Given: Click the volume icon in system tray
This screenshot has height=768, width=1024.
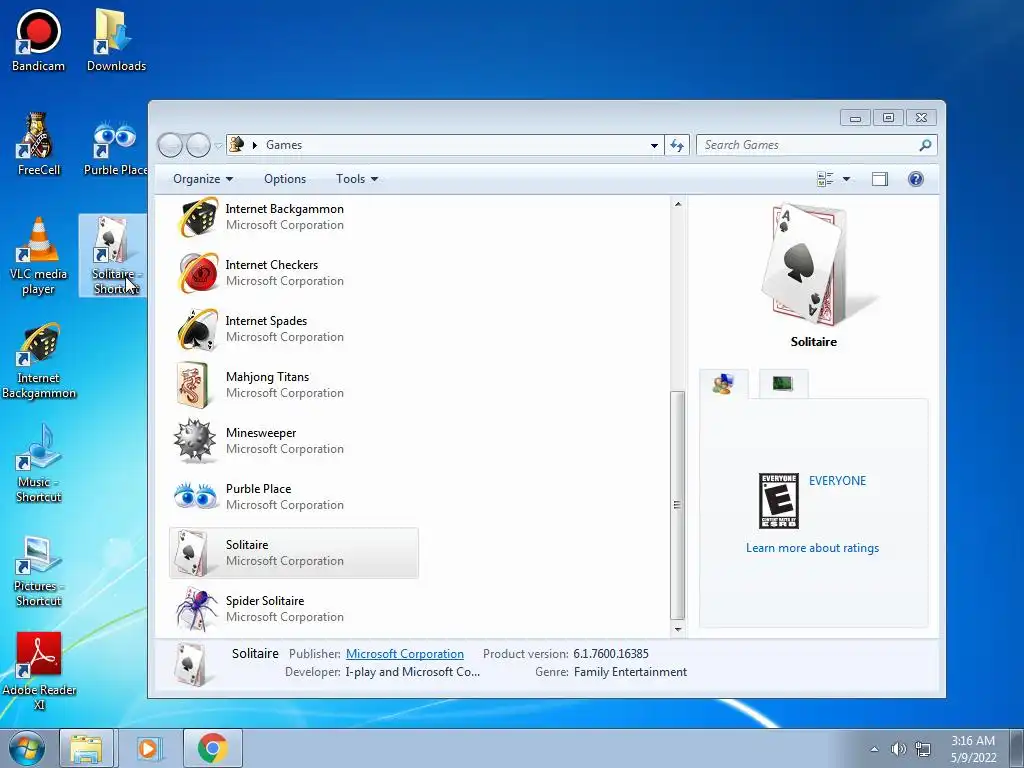Looking at the screenshot, I should tap(899, 749).
